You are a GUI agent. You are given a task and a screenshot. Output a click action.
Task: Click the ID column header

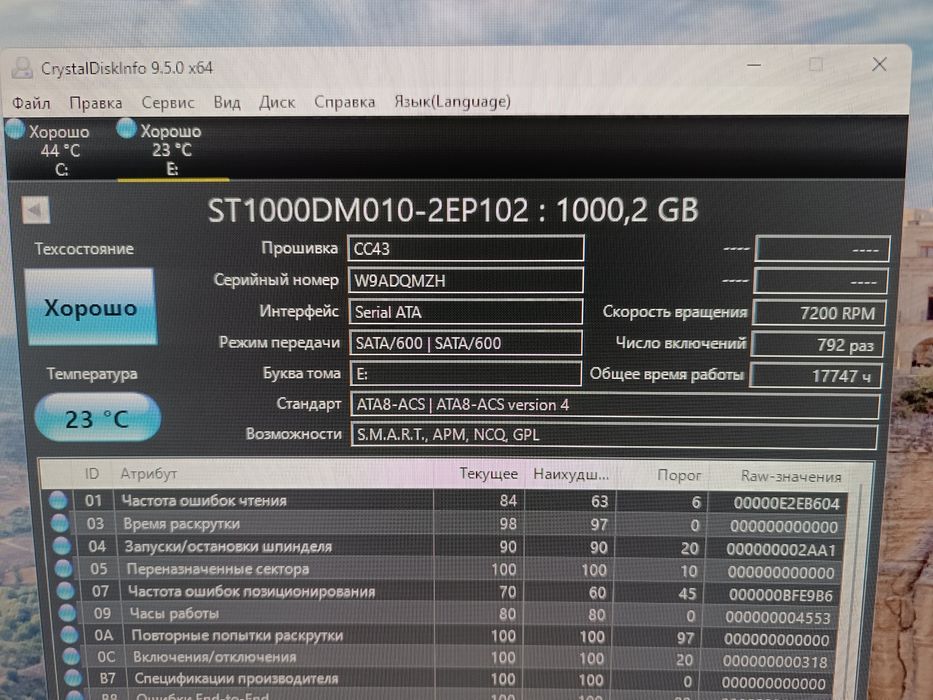pyautogui.click(x=92, y=474)
